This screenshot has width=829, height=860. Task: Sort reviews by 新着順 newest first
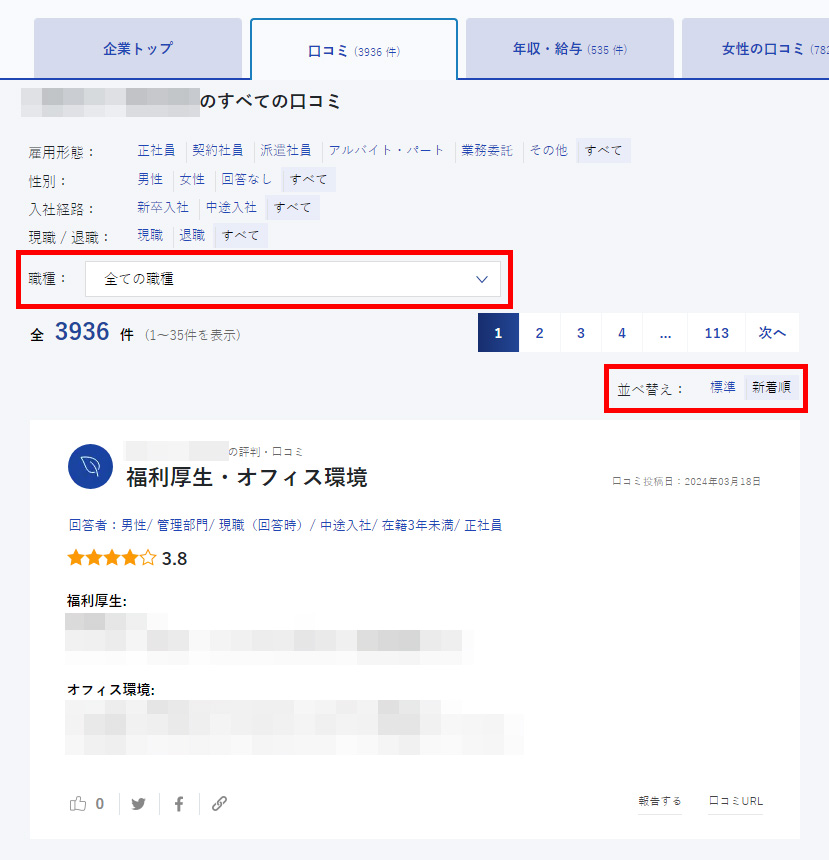[x=772, y=387]
